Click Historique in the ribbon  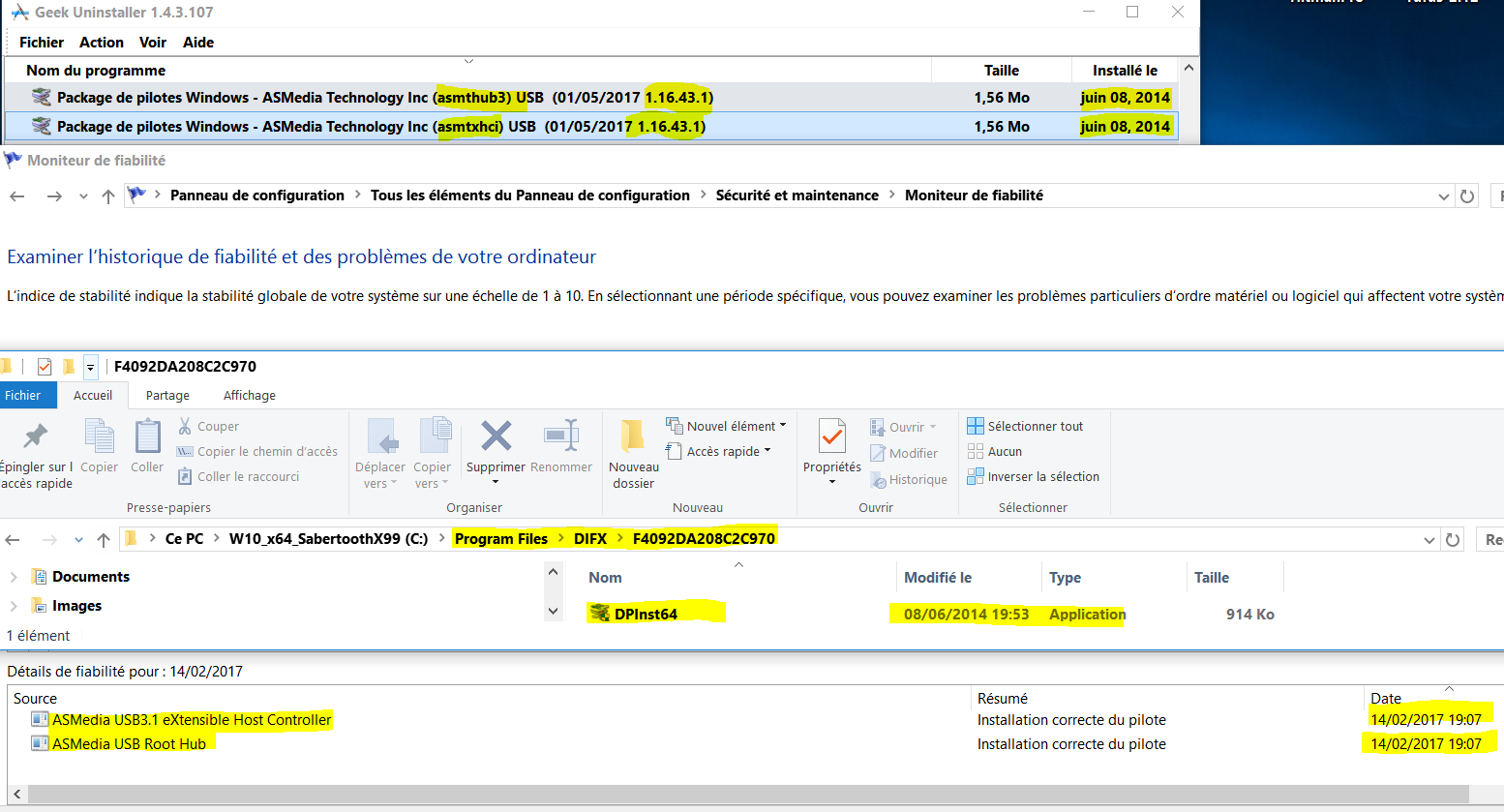(x=909, y=479)
